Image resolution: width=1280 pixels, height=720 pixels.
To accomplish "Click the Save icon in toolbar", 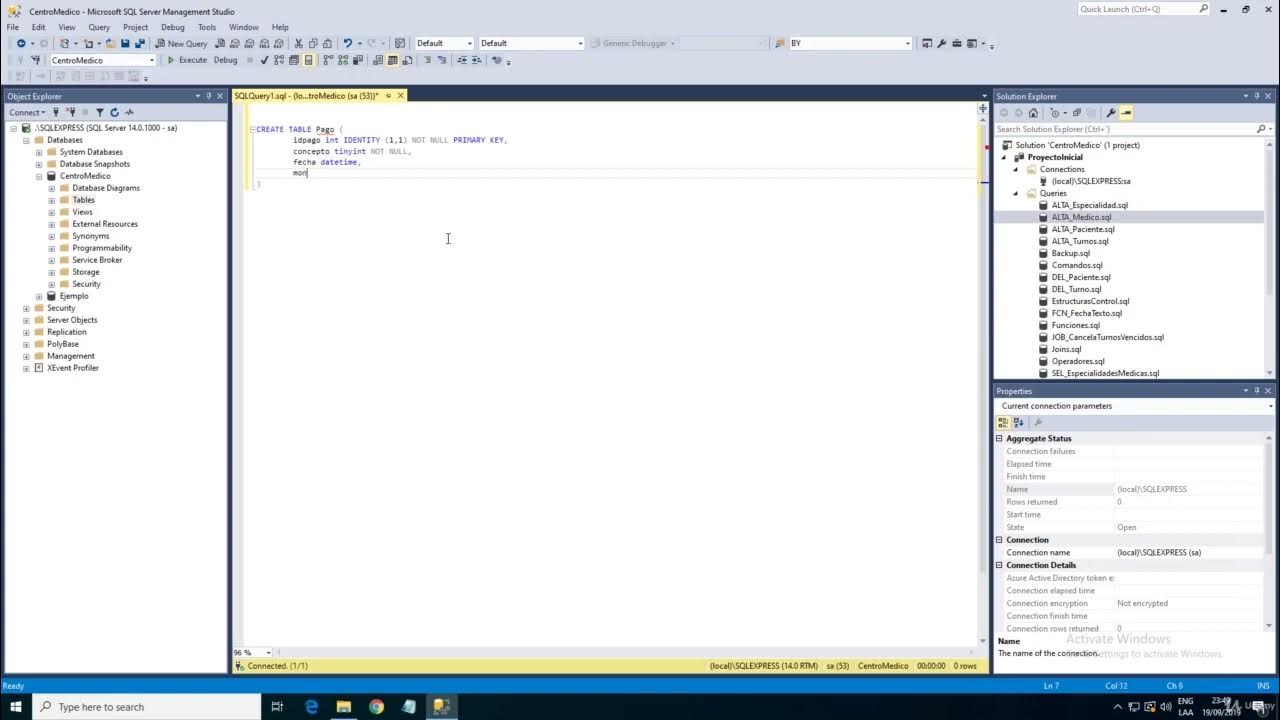I will point(125,44).
